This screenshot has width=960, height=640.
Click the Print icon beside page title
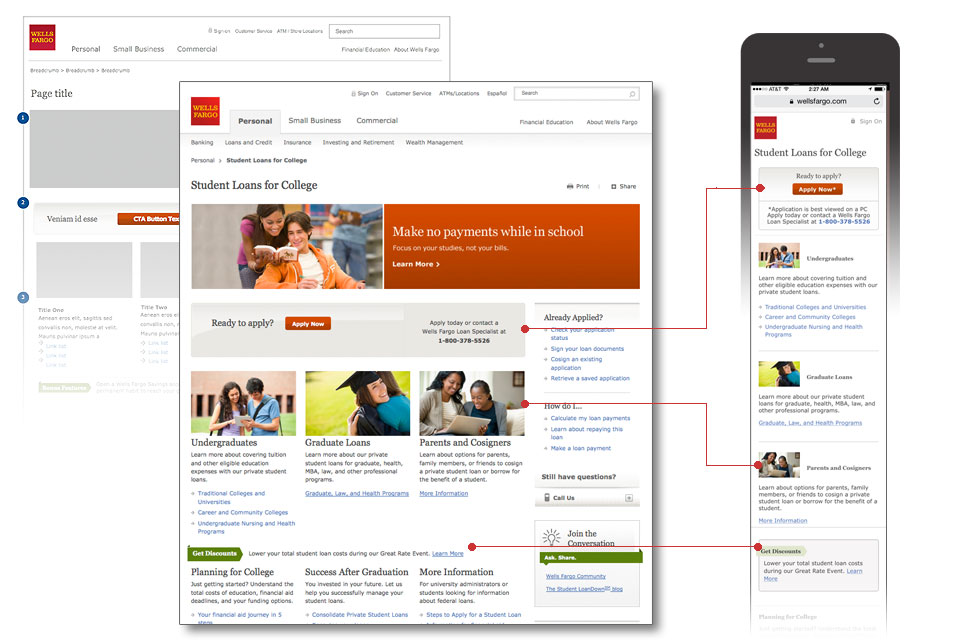coord(570,186)
